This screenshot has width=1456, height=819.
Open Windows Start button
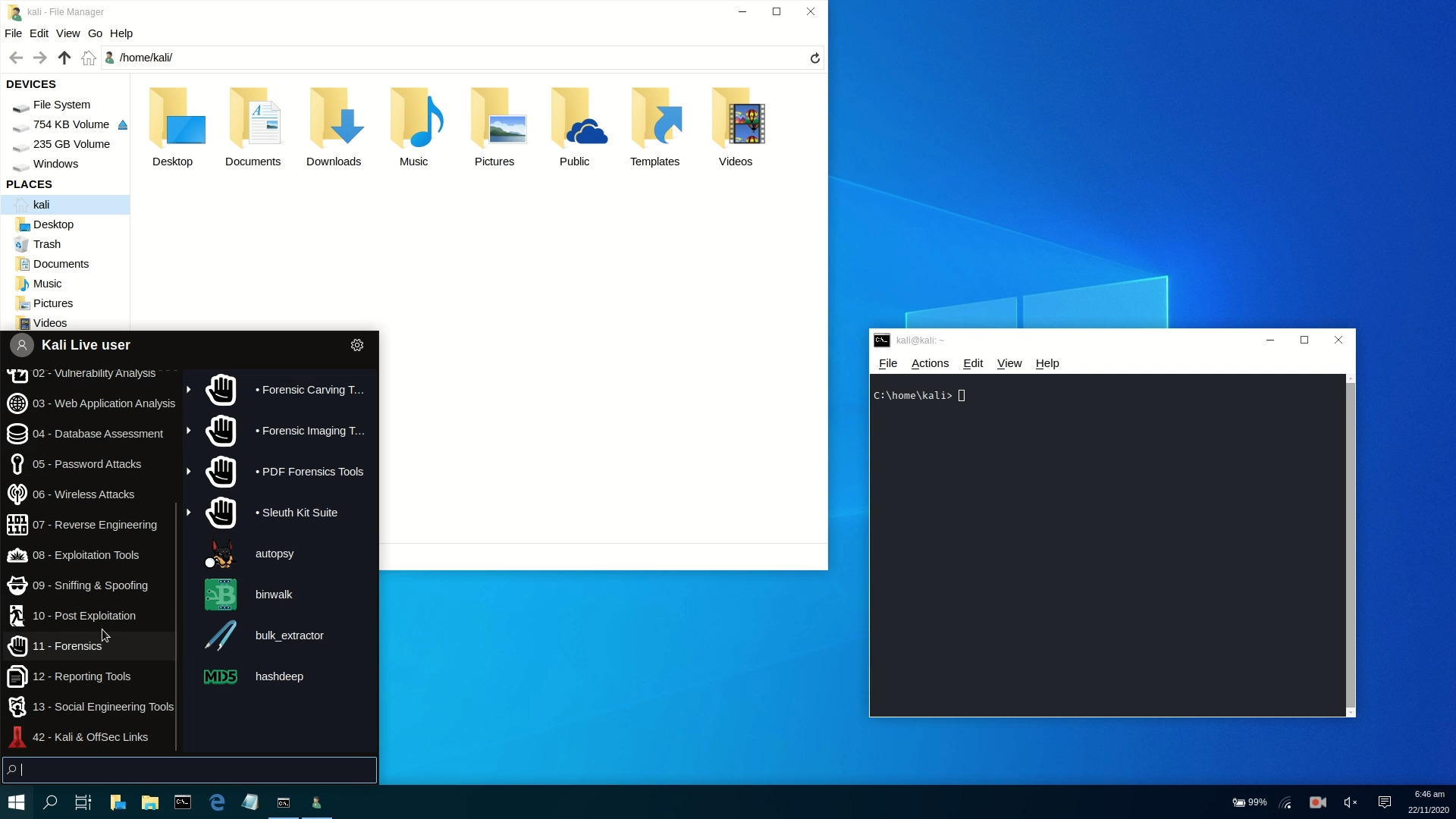coord(16,802)
